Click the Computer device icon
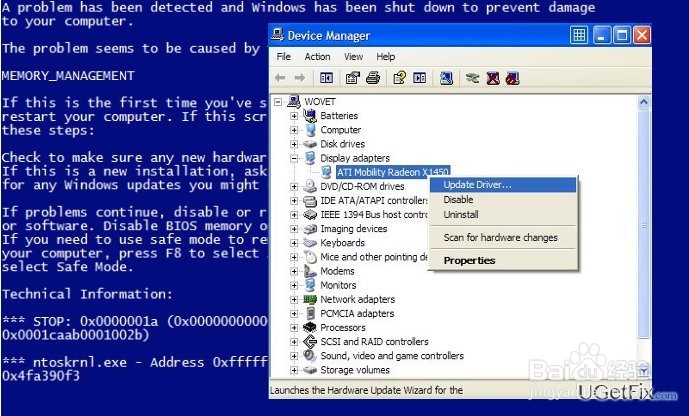The image size is (689, 416). (x=310, y=130)
